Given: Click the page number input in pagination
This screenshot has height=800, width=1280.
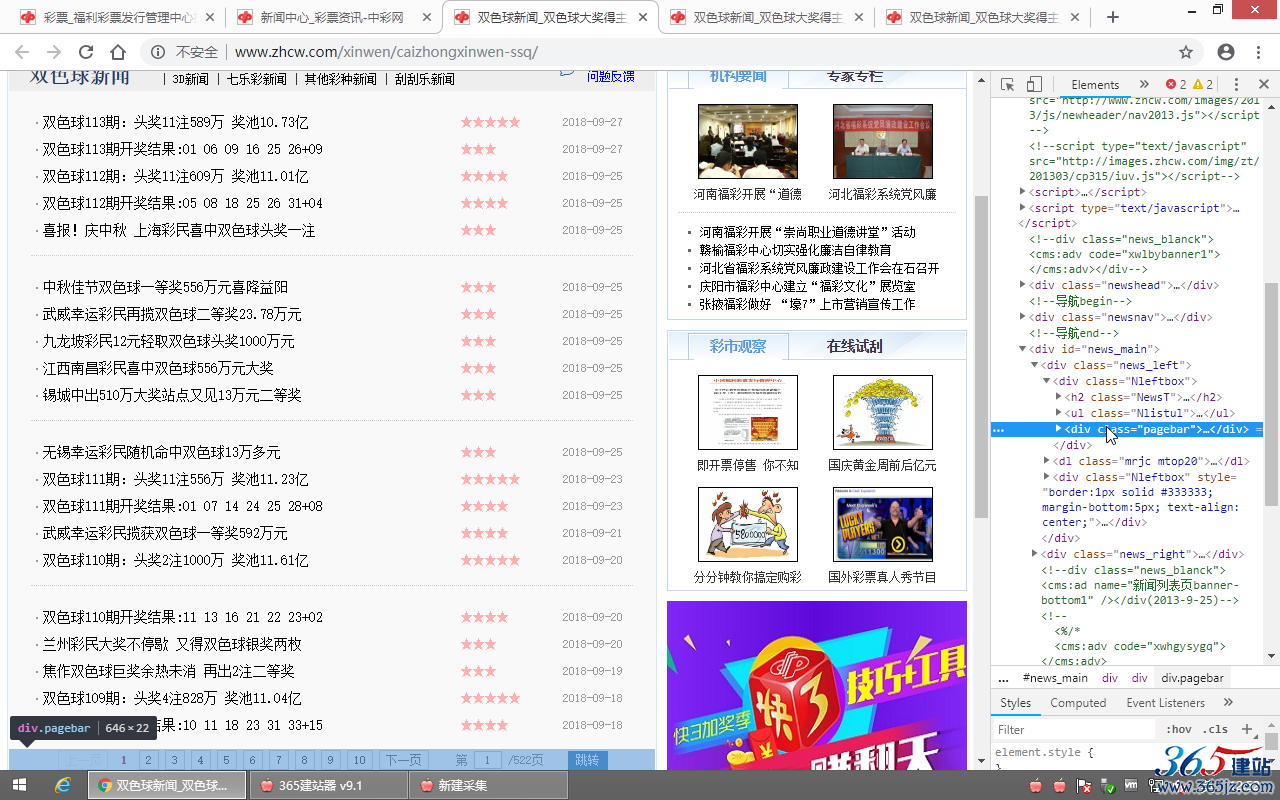Looking at the screenshot, I should [x=488, y=760].
